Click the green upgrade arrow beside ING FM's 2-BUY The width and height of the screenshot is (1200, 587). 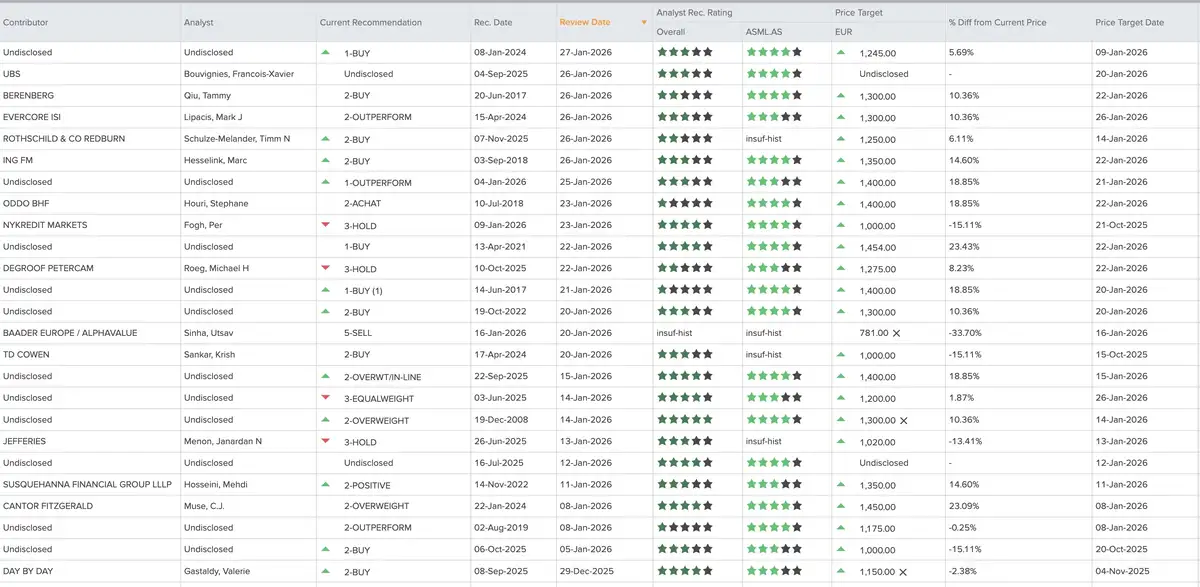325,160
